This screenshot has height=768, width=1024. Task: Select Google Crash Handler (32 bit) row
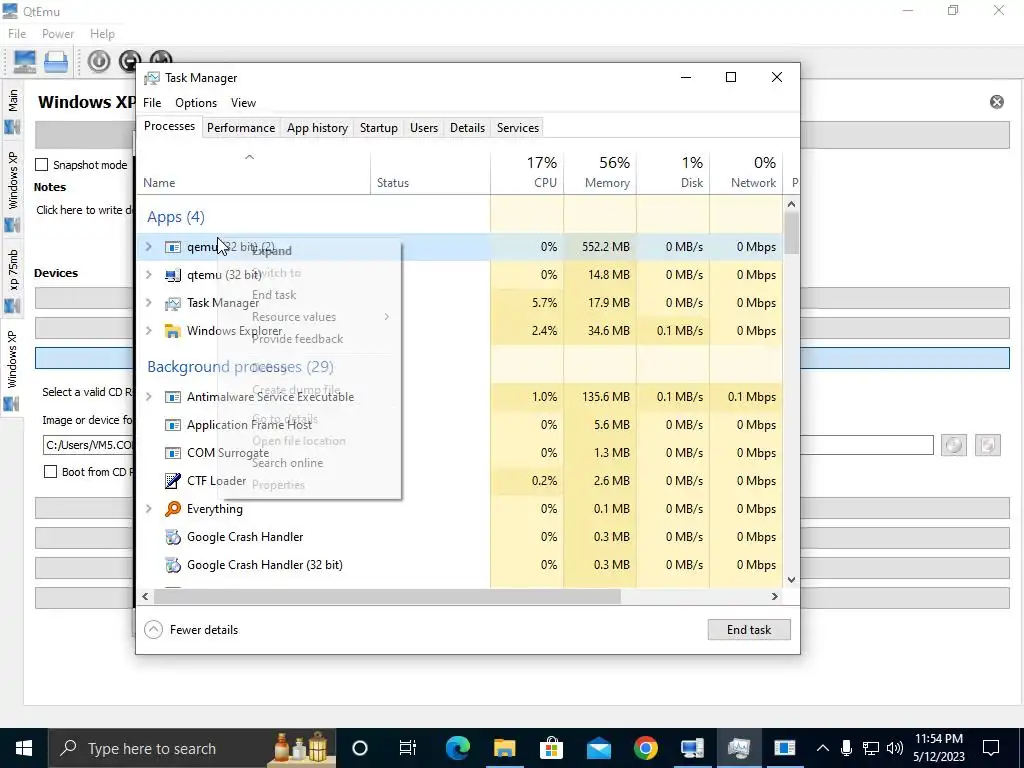click(x=459, y=565)
